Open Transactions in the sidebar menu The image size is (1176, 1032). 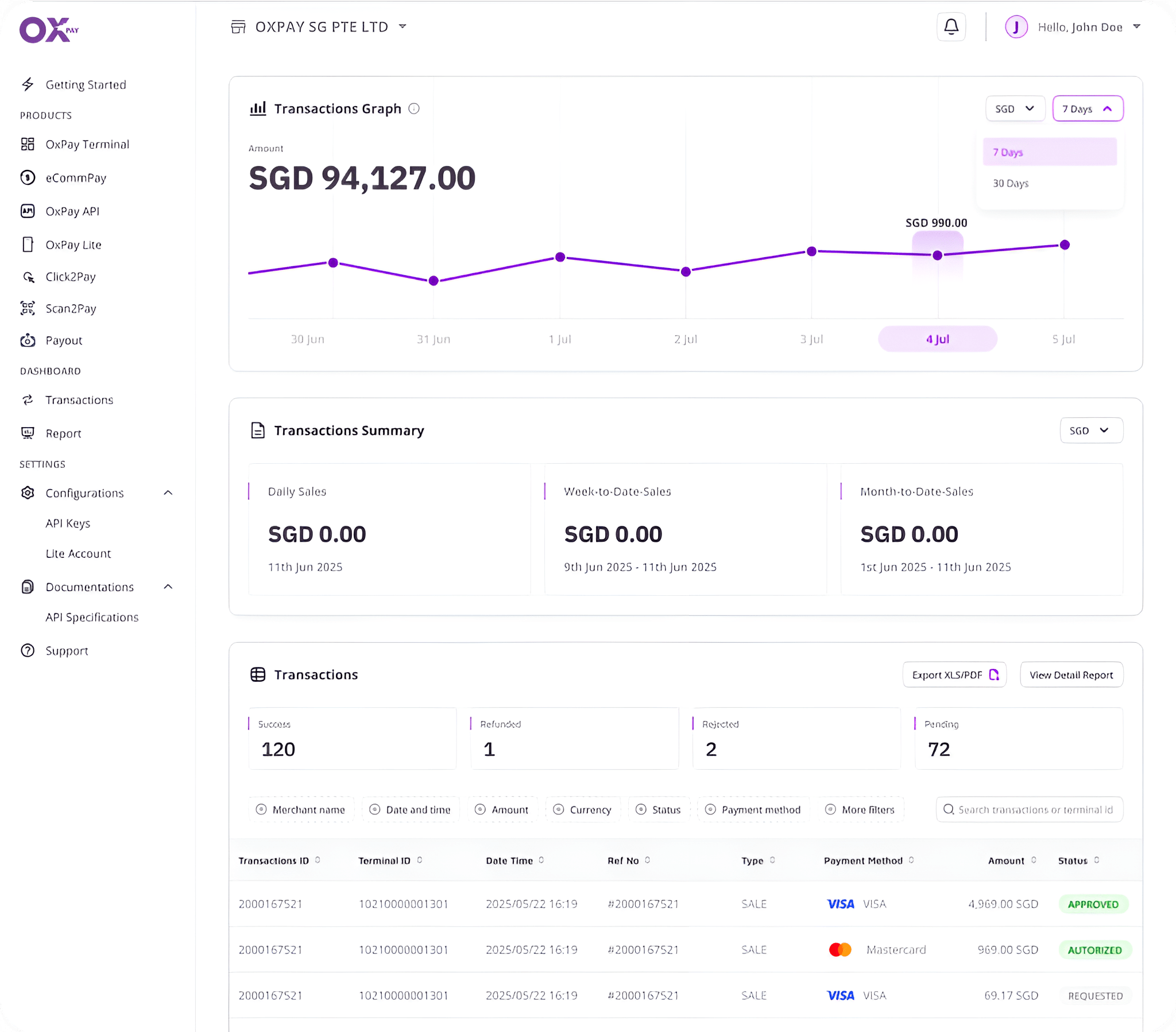click(x=79, y=400)
